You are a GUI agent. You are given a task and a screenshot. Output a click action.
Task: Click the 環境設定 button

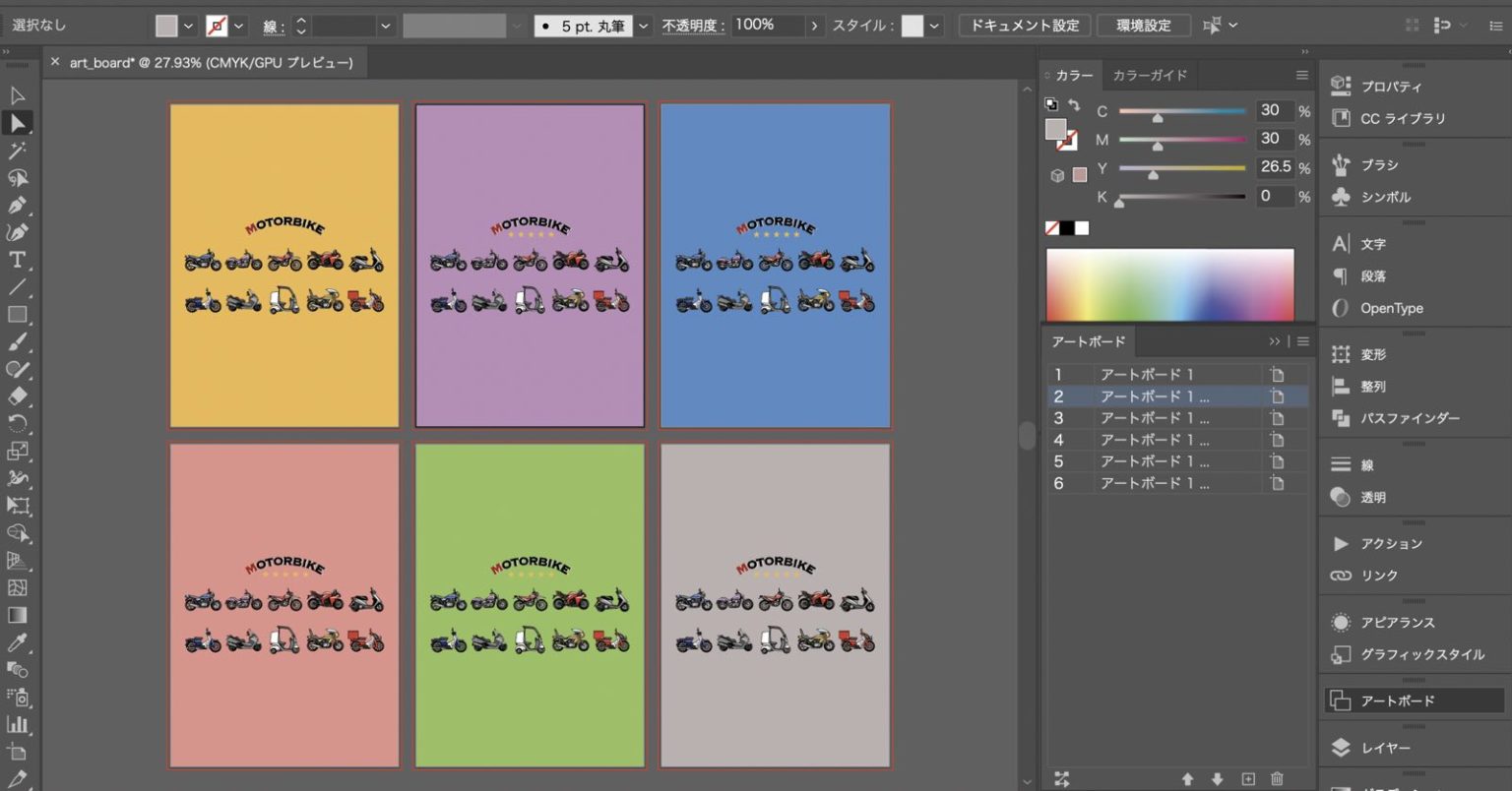click(x=1143, y=26)
